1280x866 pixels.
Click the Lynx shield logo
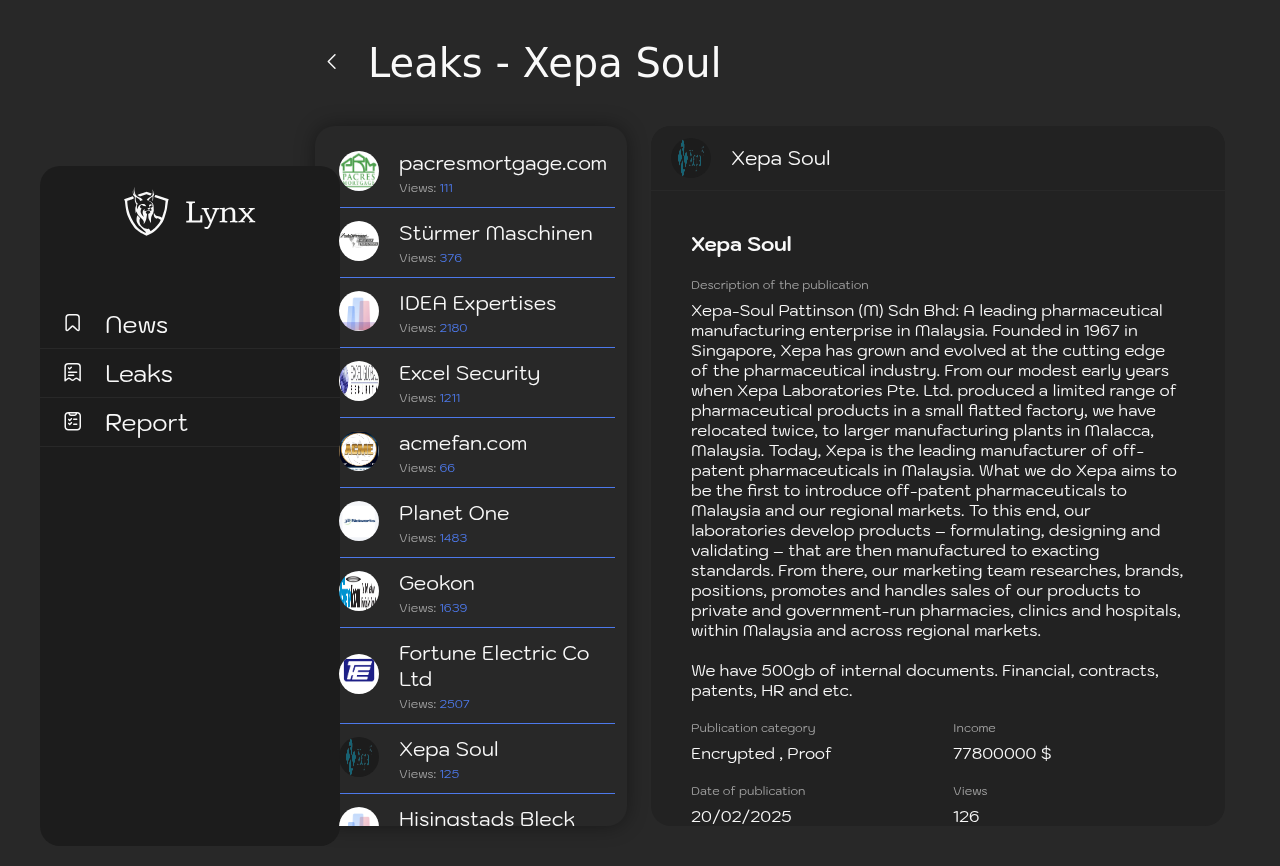(146, 212)
